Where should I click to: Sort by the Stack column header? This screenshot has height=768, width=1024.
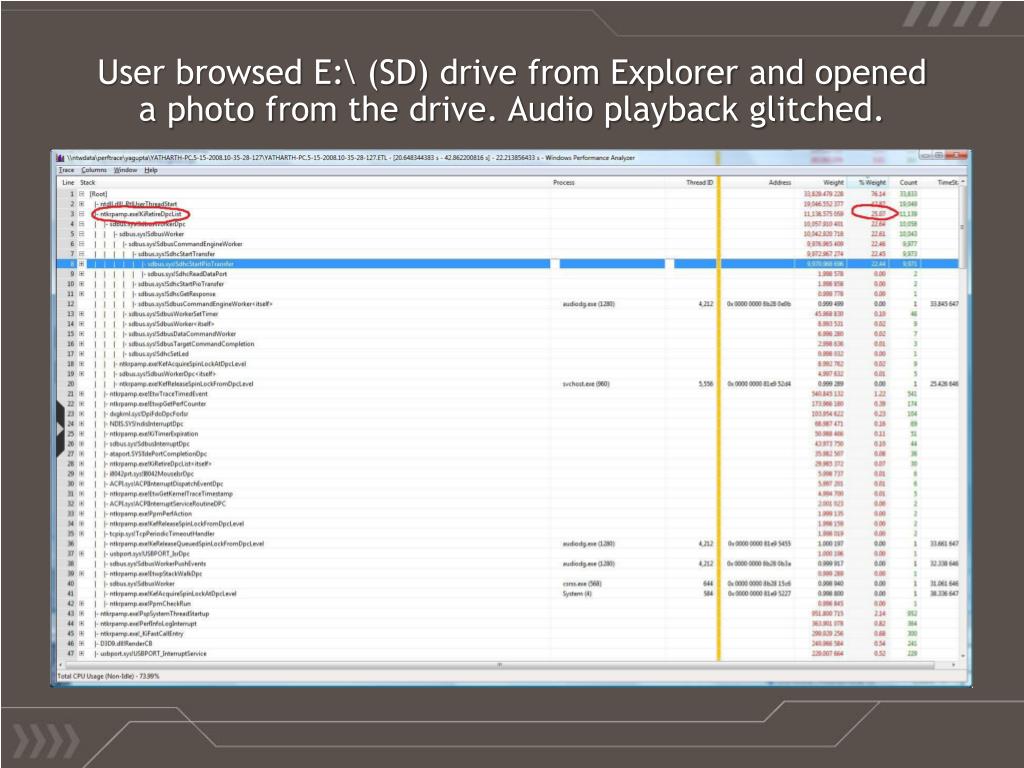click(x=88, y=183)
